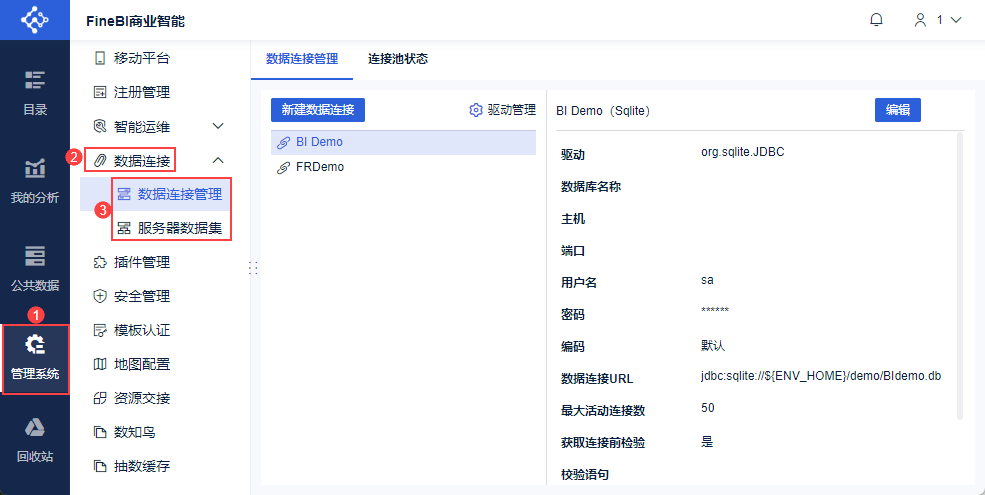The height and width of the screenshot is (495, 985).
Task: Click the 新建数据连接 button
Action: tap(318, 110)
